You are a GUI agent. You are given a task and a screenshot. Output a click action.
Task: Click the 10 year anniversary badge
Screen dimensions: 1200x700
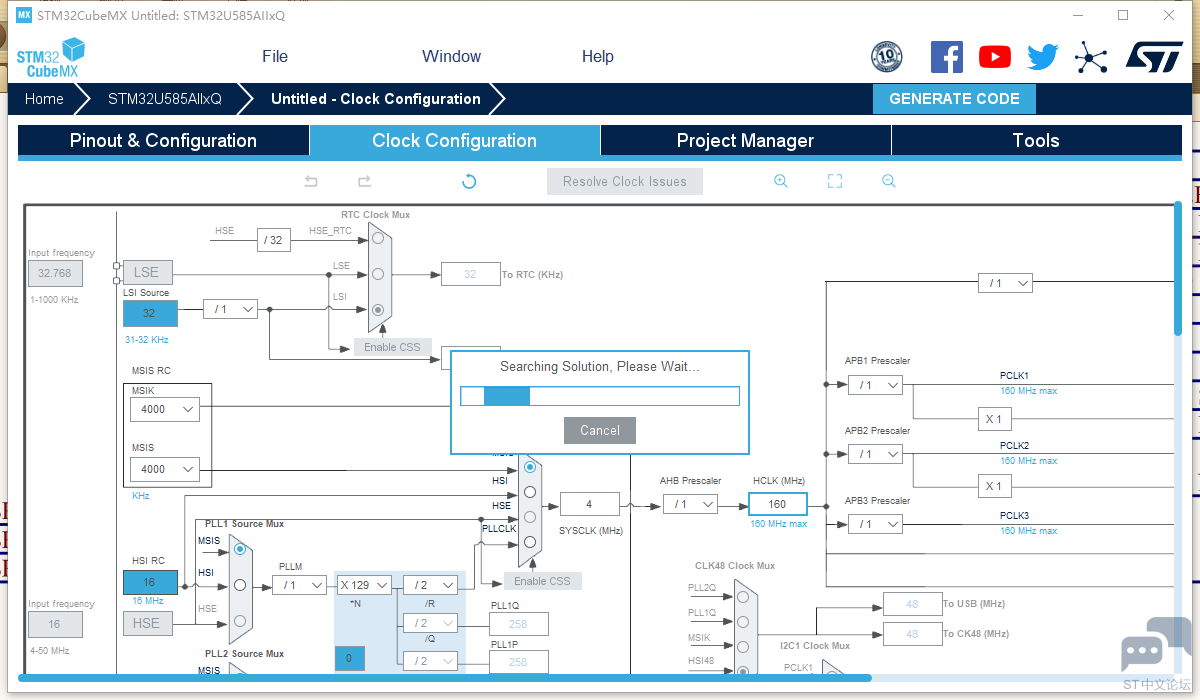[x=886, y=57]
